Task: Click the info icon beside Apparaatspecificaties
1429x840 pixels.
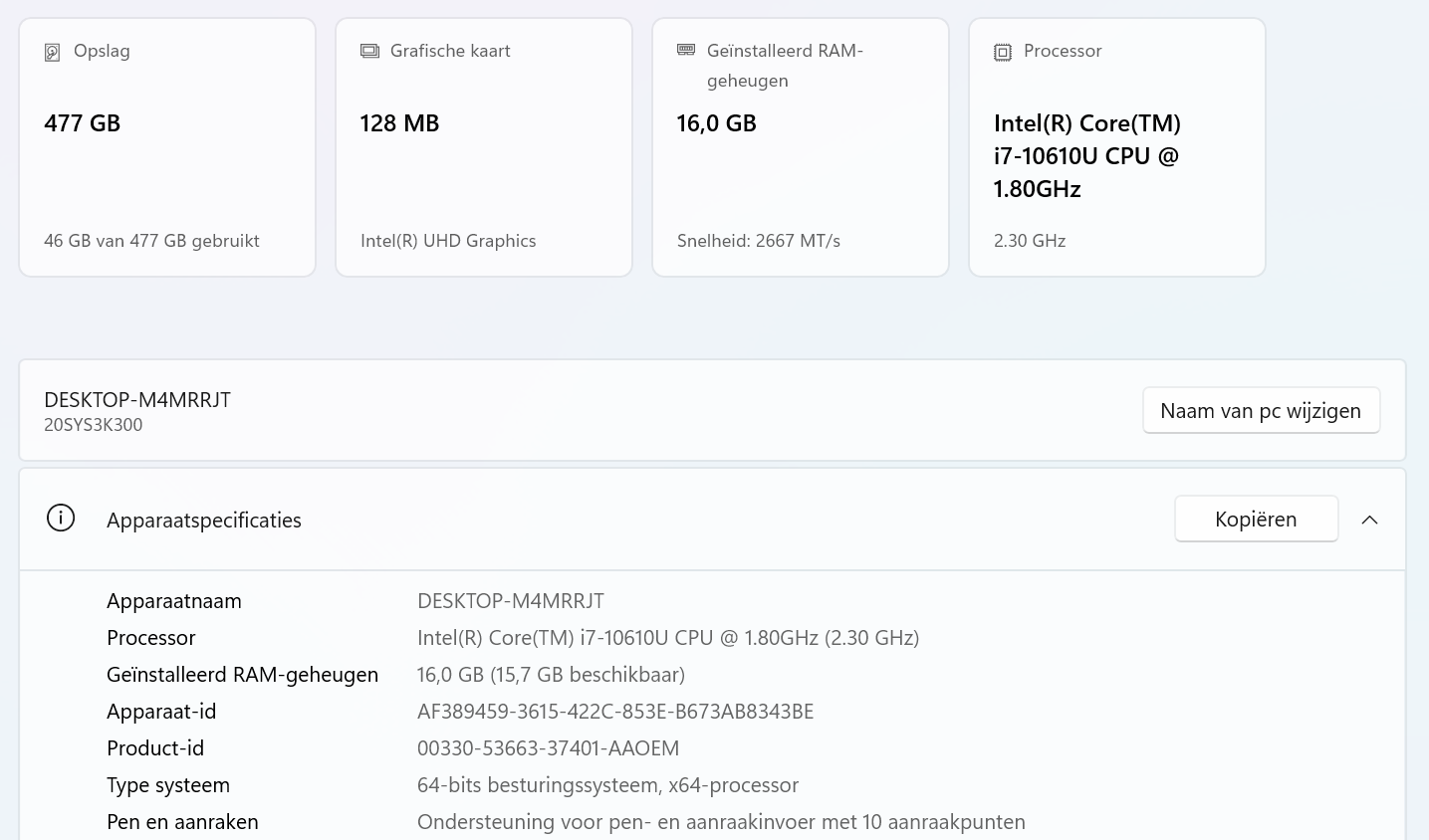Action: click(x=61, y=518)
